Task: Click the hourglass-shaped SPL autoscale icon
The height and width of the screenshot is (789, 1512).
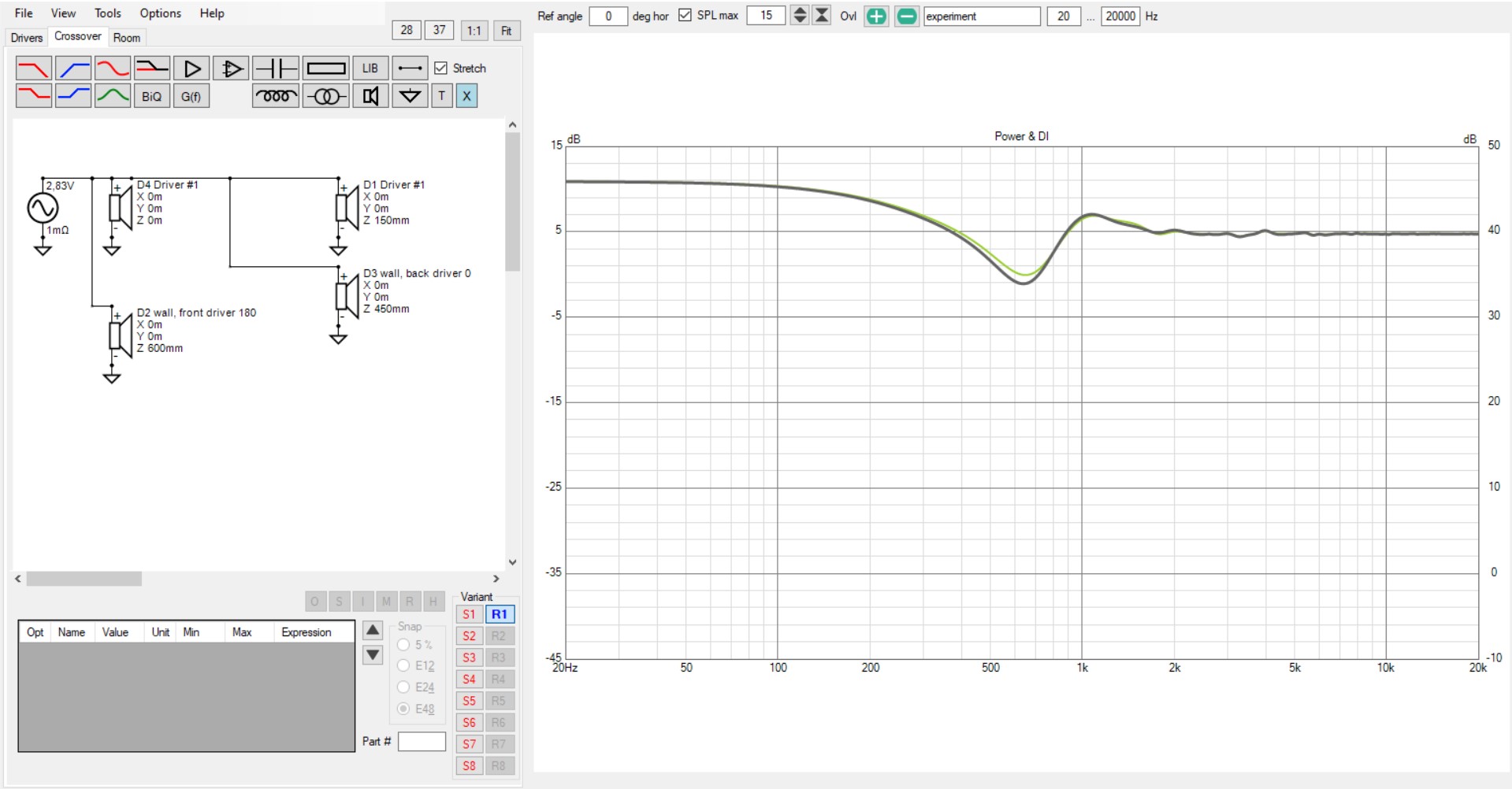Action: [x=822, y=16]
